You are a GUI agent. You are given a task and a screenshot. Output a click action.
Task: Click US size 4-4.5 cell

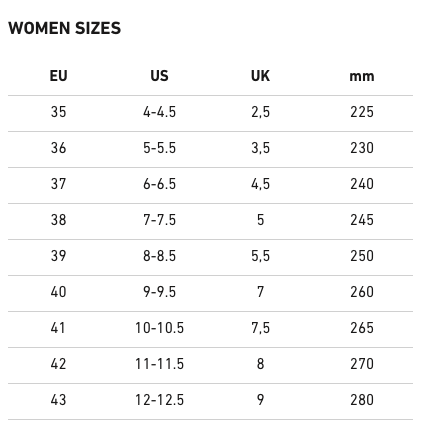point(159,112)
